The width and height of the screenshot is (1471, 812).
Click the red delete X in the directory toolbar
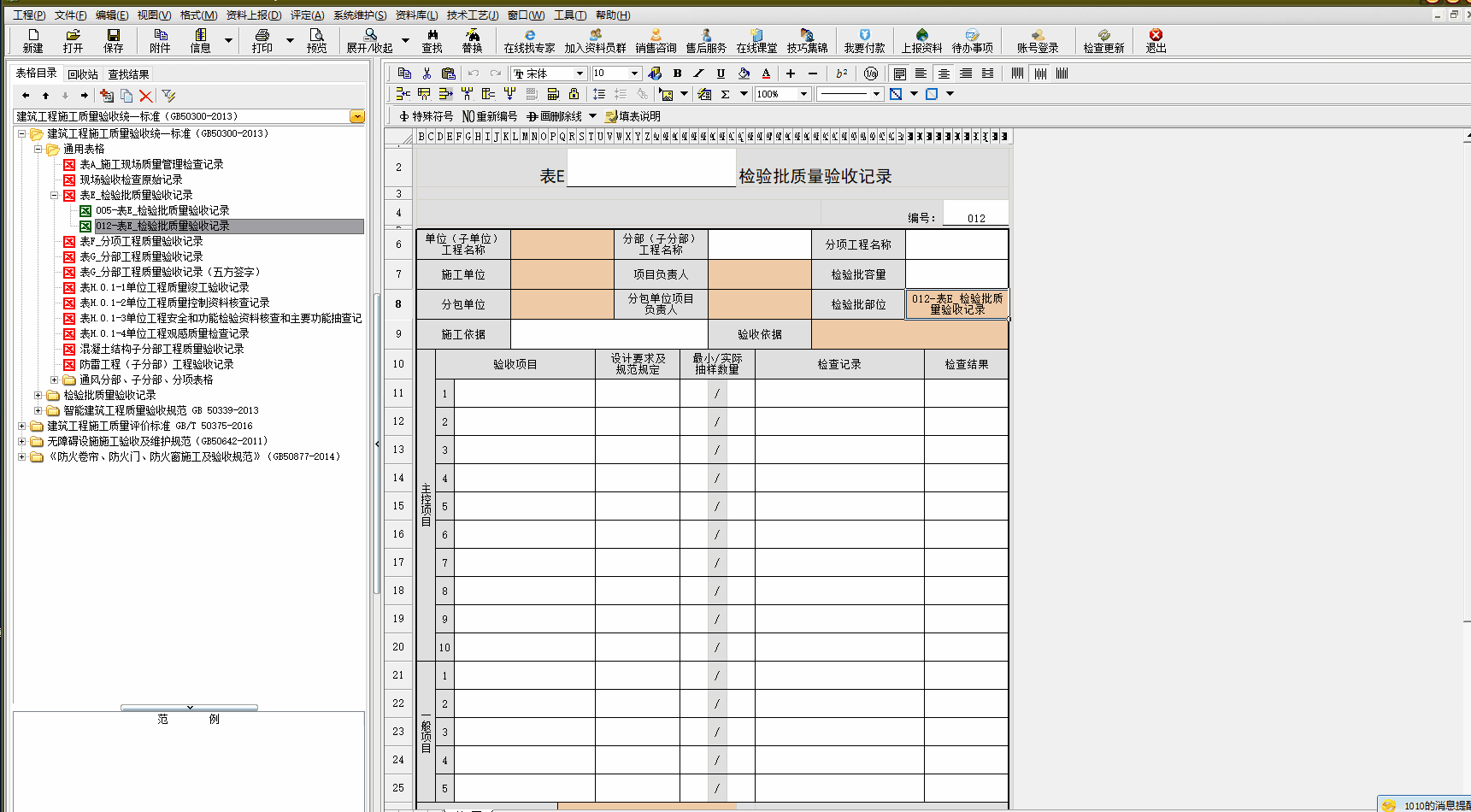coord(146,96)
